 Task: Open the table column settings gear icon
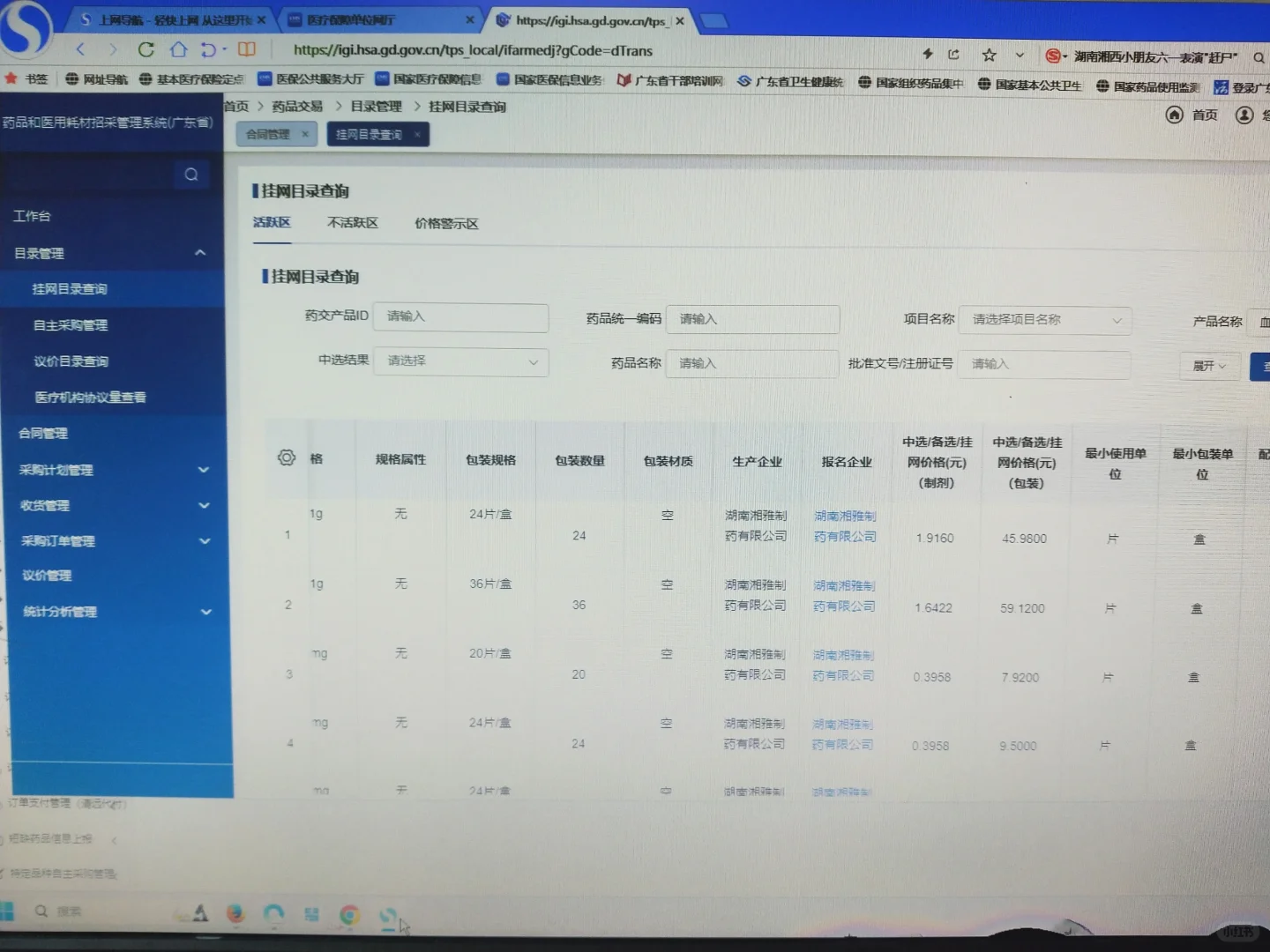coord(286,457)
